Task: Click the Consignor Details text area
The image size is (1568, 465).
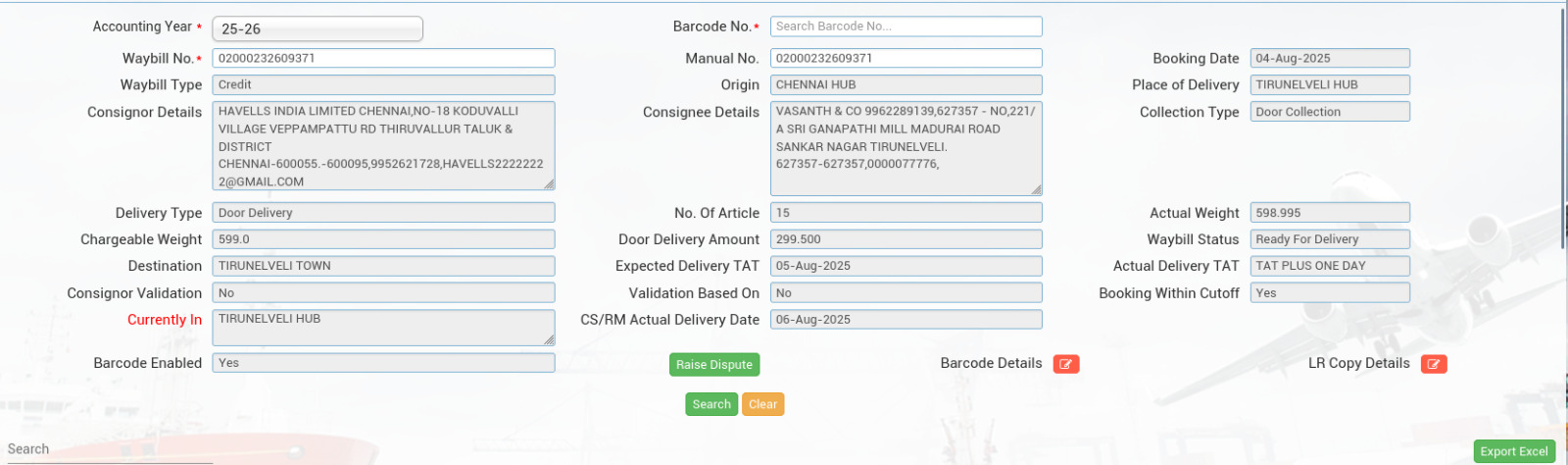Action: pos(383,145)
